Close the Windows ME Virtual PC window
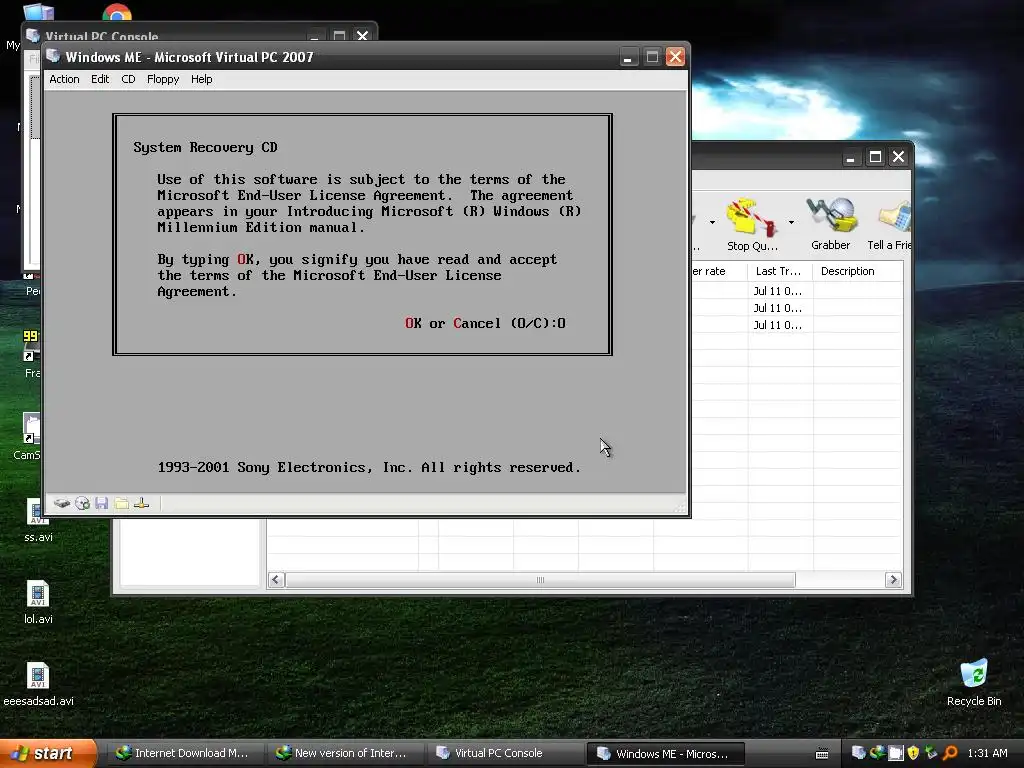 pyautogui.click(x=675, y=57)
